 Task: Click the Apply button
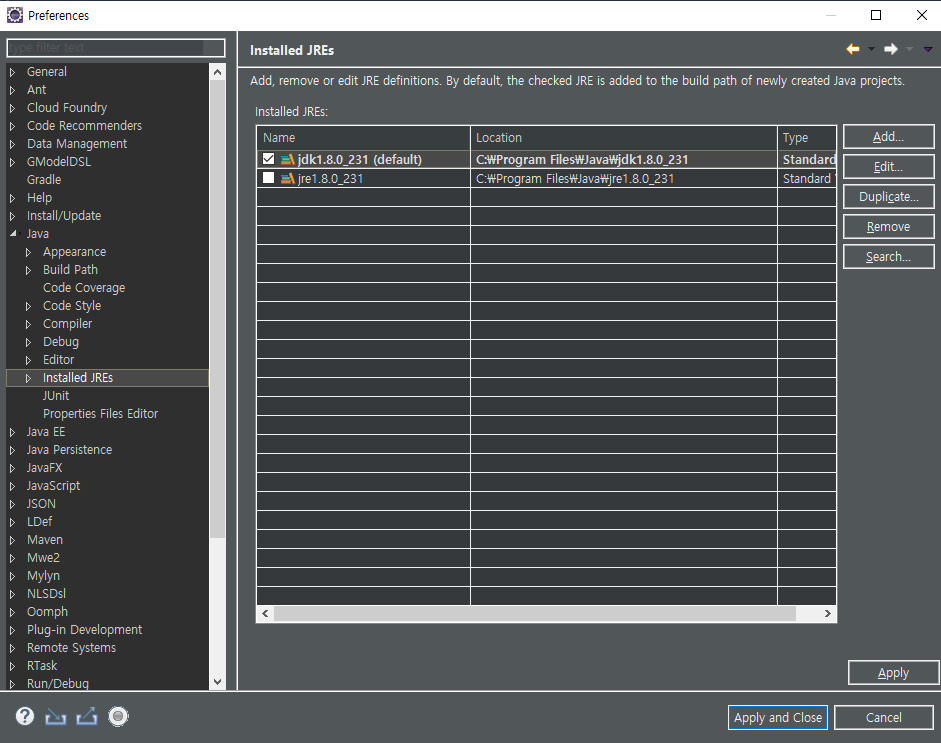(893, 672)
